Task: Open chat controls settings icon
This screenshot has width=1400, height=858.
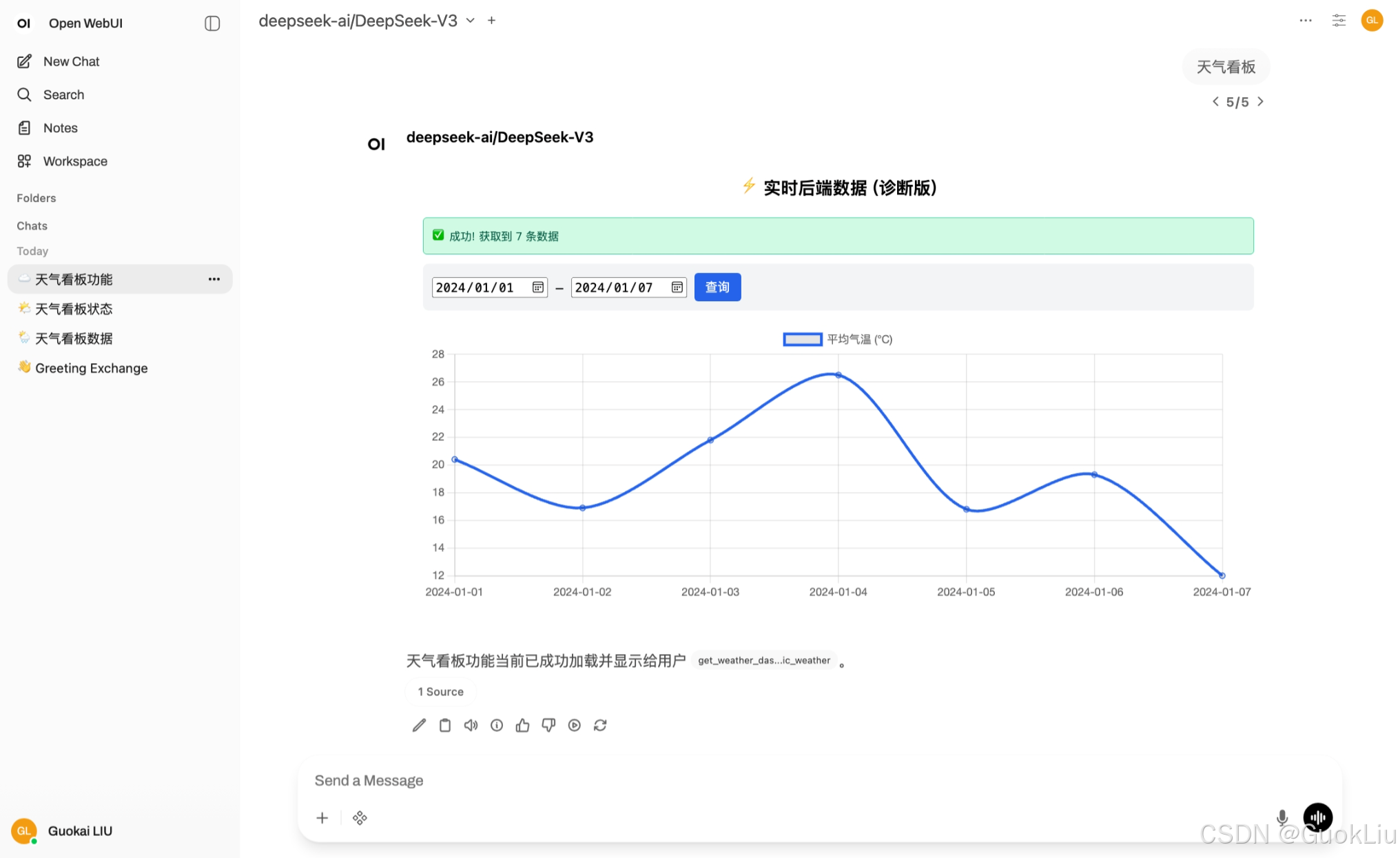Action: (x=1338, y=21)
